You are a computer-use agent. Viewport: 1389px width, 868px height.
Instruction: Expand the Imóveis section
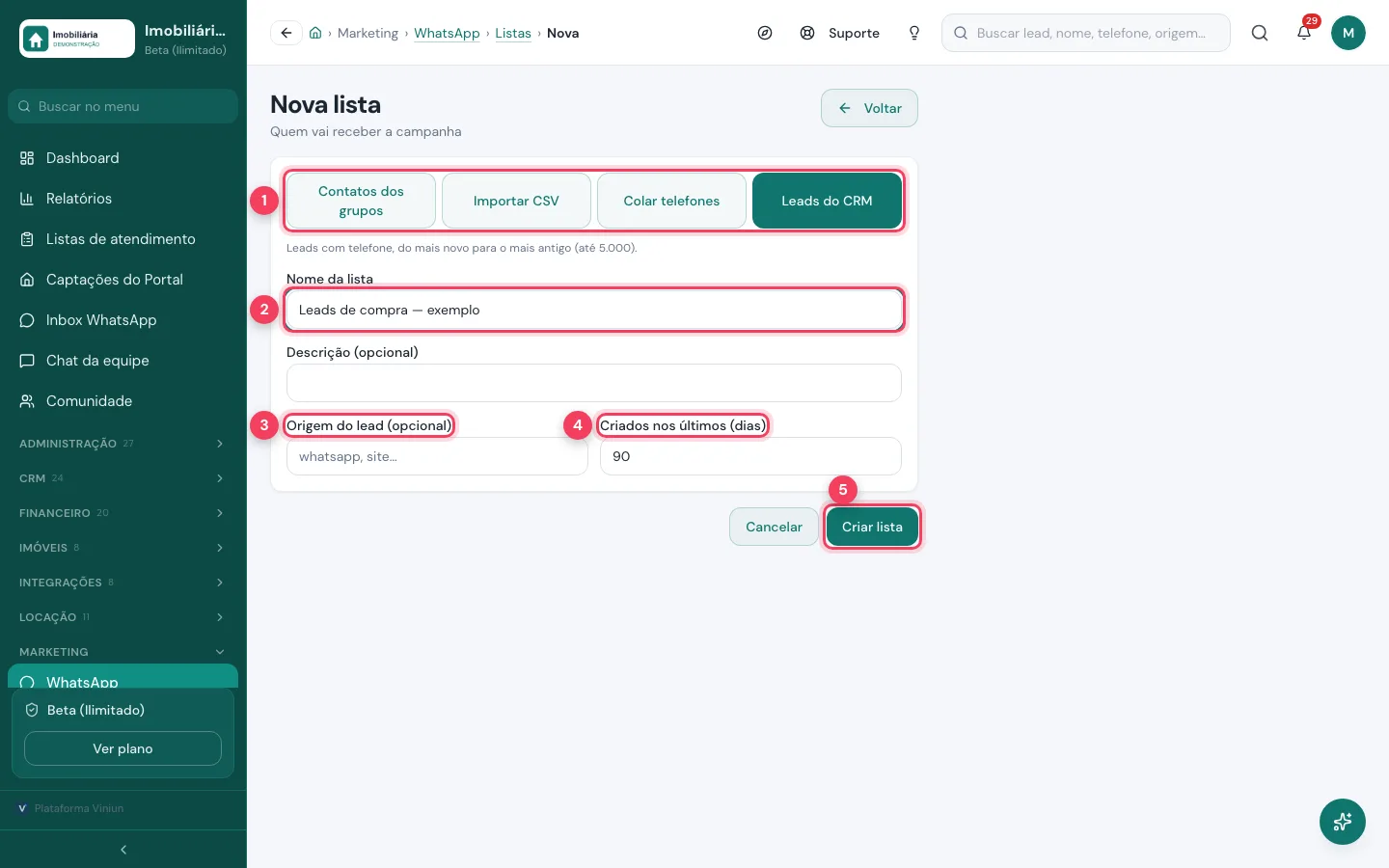123,548
